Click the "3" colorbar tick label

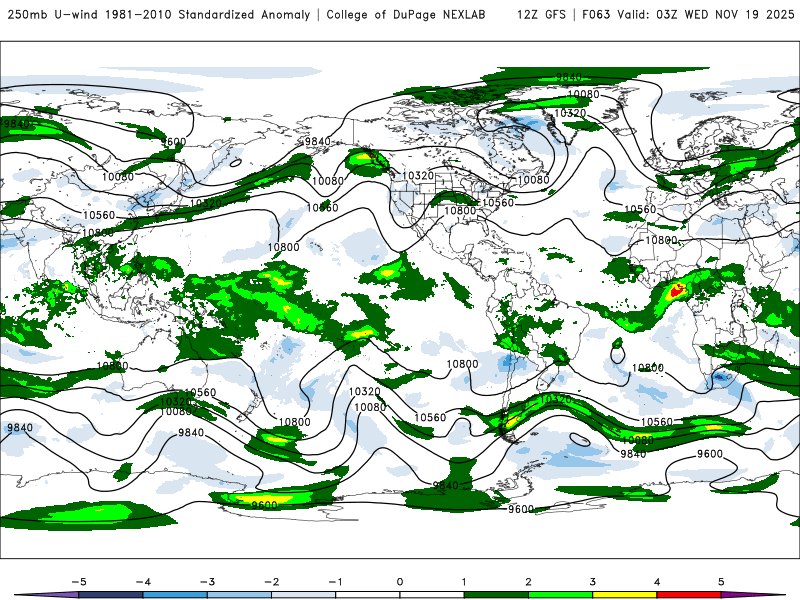(592, 582)
